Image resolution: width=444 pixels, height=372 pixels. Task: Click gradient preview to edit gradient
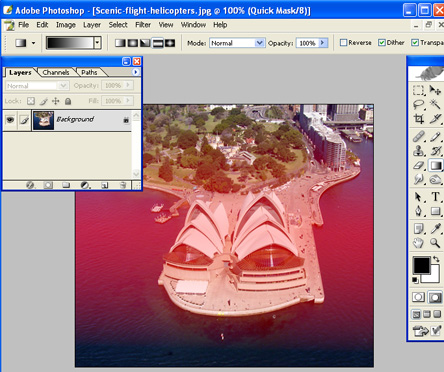coord(70,43)
